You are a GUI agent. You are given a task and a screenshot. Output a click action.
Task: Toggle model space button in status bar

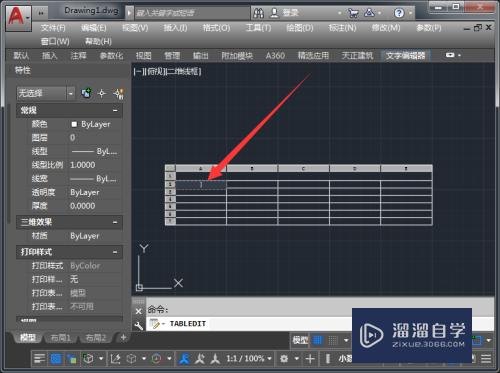(300, 340)
